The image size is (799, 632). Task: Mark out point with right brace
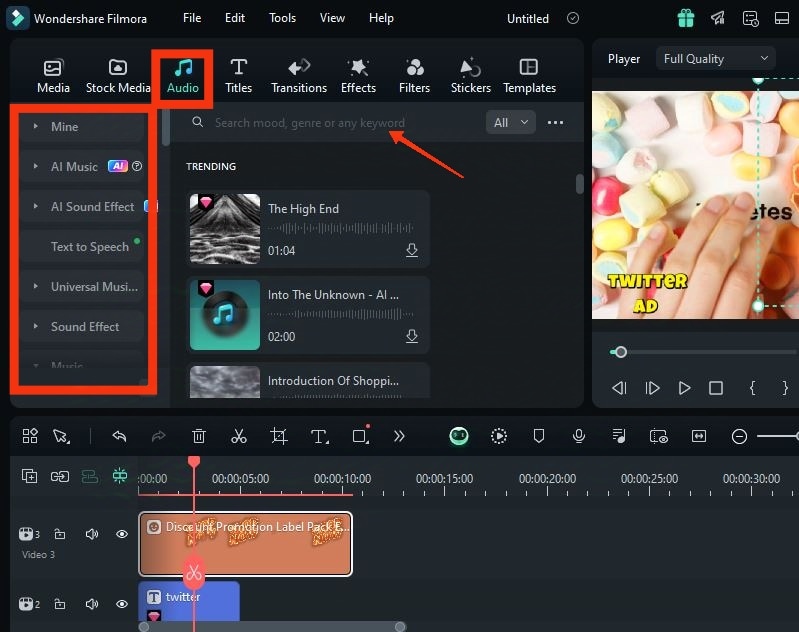point(785,388)
